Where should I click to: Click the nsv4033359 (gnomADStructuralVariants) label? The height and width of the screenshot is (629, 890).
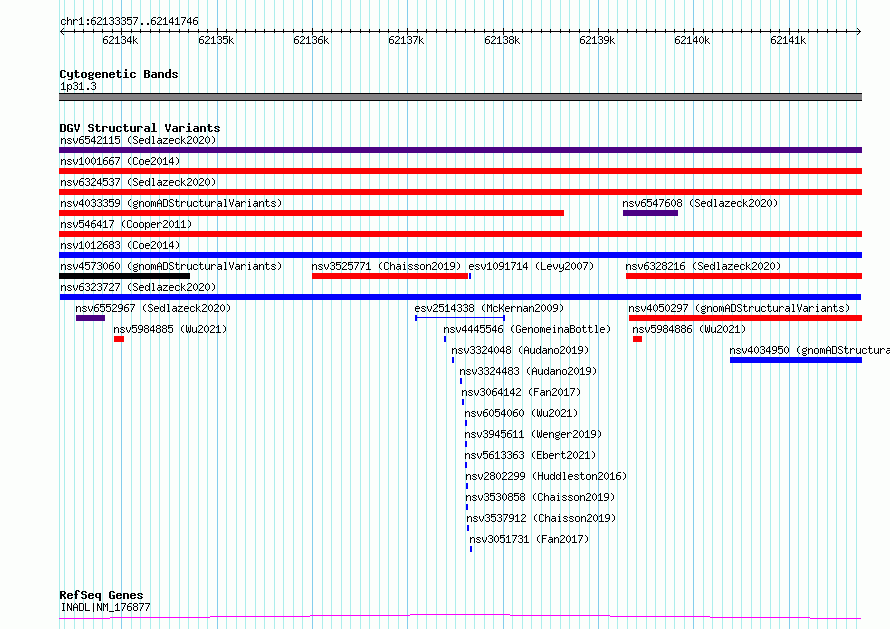point(171,203)
